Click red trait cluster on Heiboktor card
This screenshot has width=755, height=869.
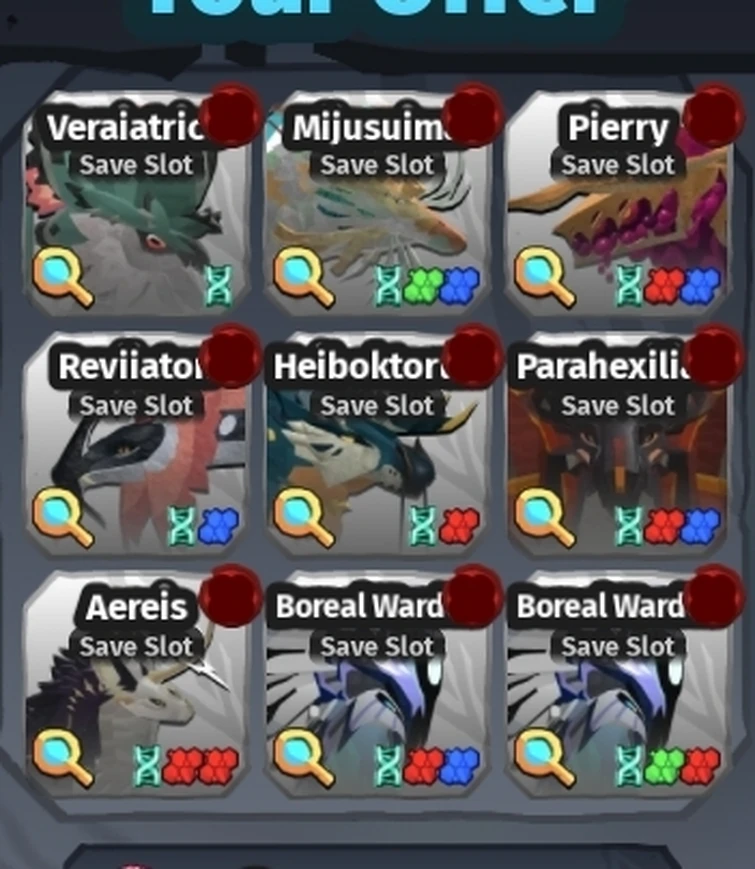(x=460, y=526)
